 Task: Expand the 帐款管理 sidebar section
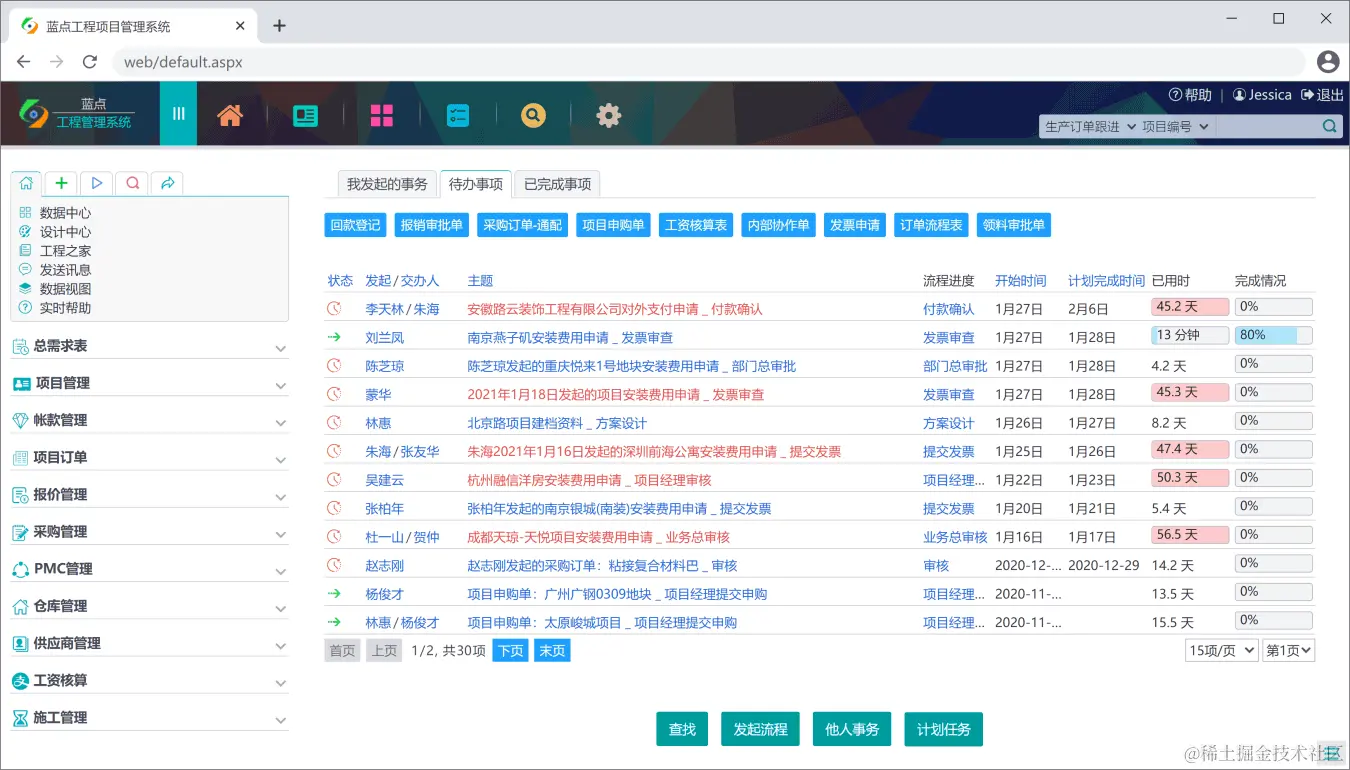pos(150,420)
